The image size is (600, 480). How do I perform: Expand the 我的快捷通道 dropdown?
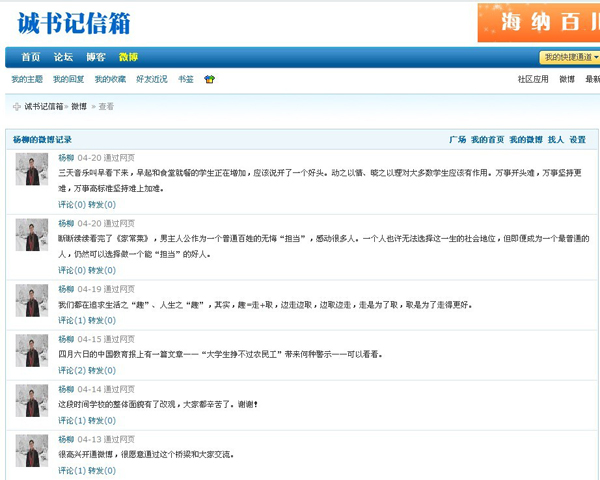[569, 57]
